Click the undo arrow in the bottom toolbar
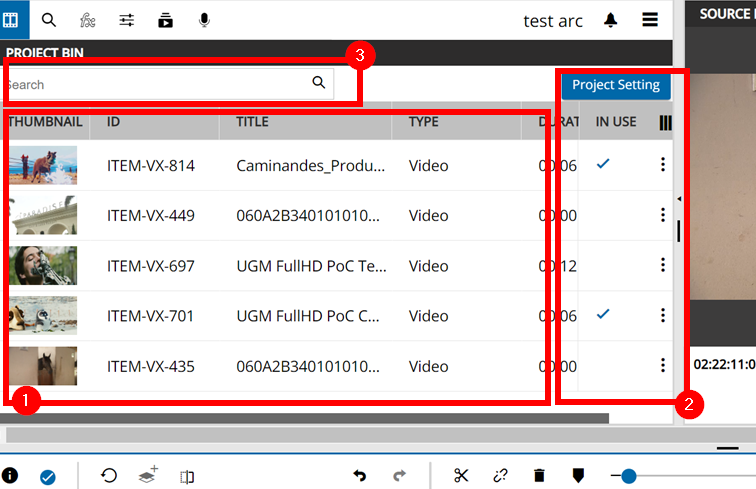 coord(361,476)
